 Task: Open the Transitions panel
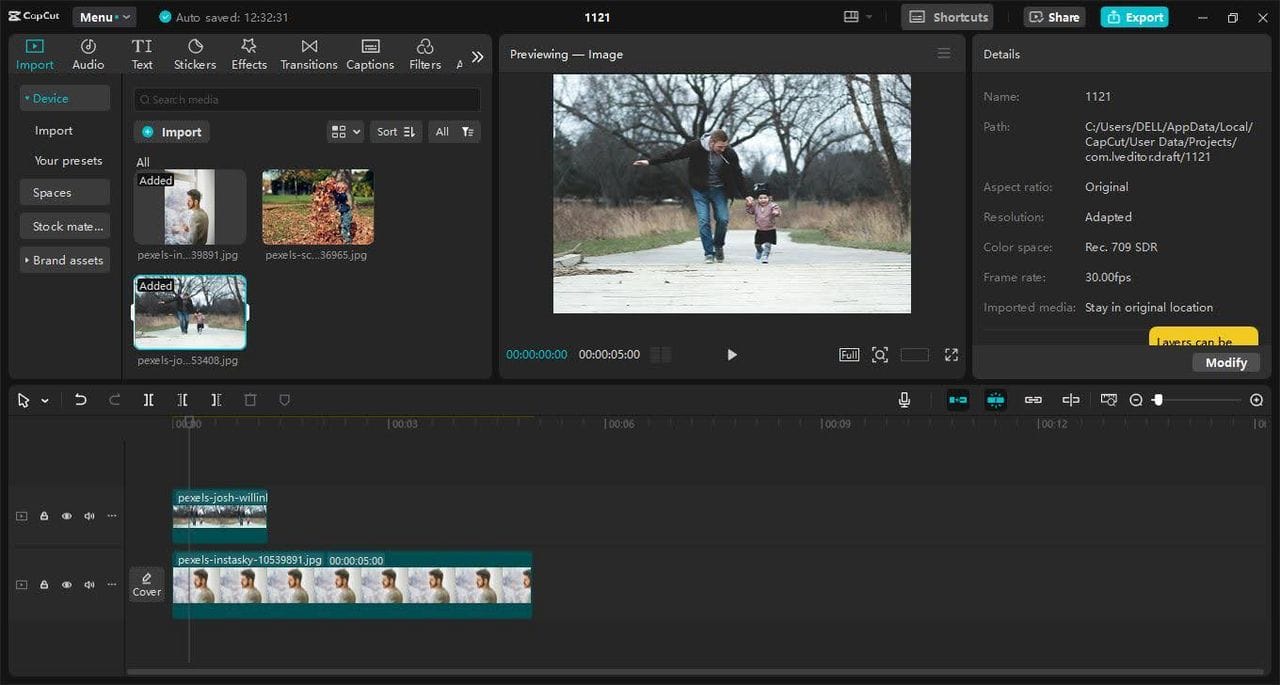[x=308, y=52]
